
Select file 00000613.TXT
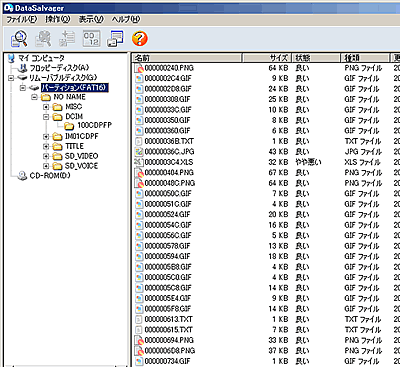tap(168, 319)
